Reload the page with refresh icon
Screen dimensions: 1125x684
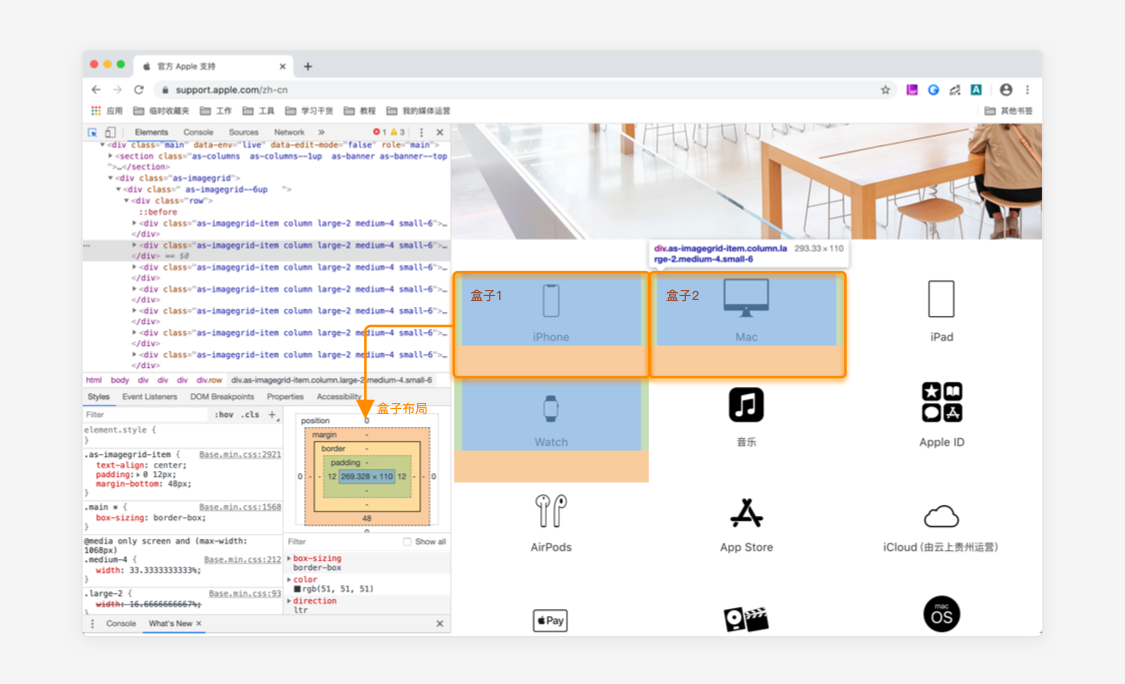138,90
